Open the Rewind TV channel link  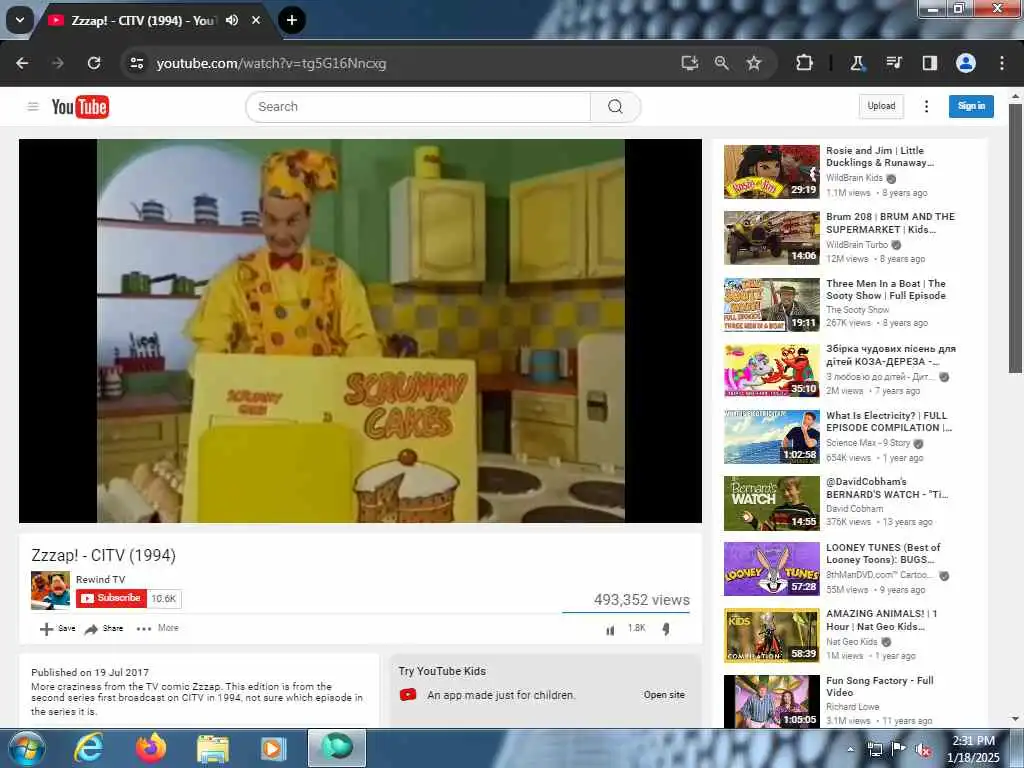101,579
